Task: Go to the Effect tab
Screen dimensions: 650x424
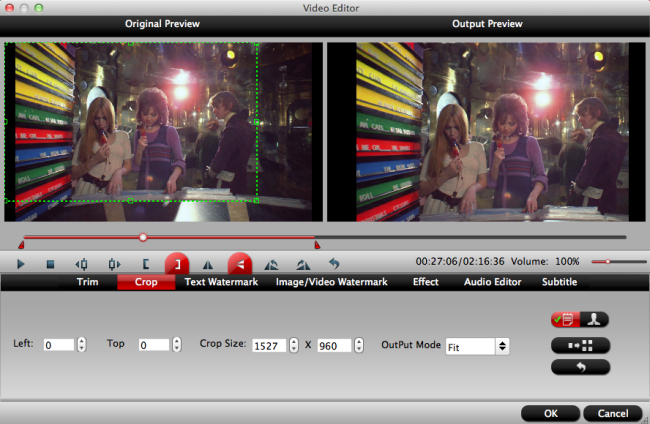Action: pyautogui.click(x=425, y=282)
